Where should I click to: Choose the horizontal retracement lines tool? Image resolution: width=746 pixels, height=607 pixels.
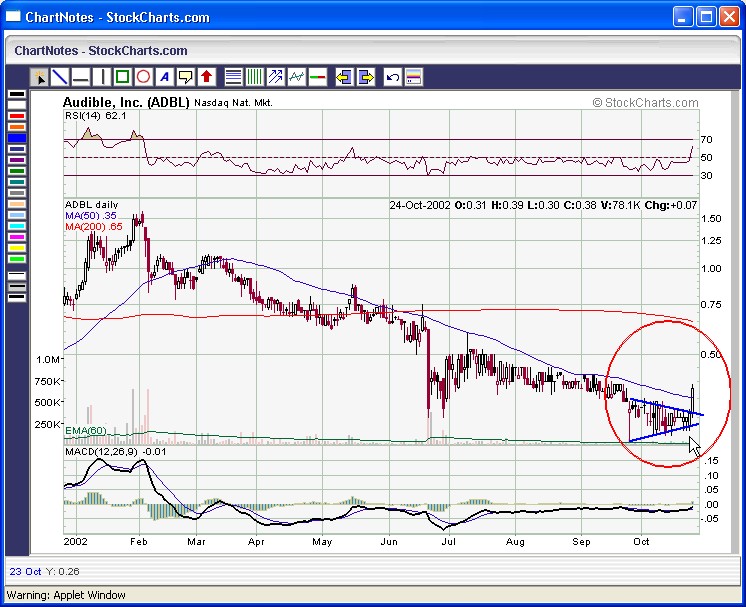click(233, 77)
